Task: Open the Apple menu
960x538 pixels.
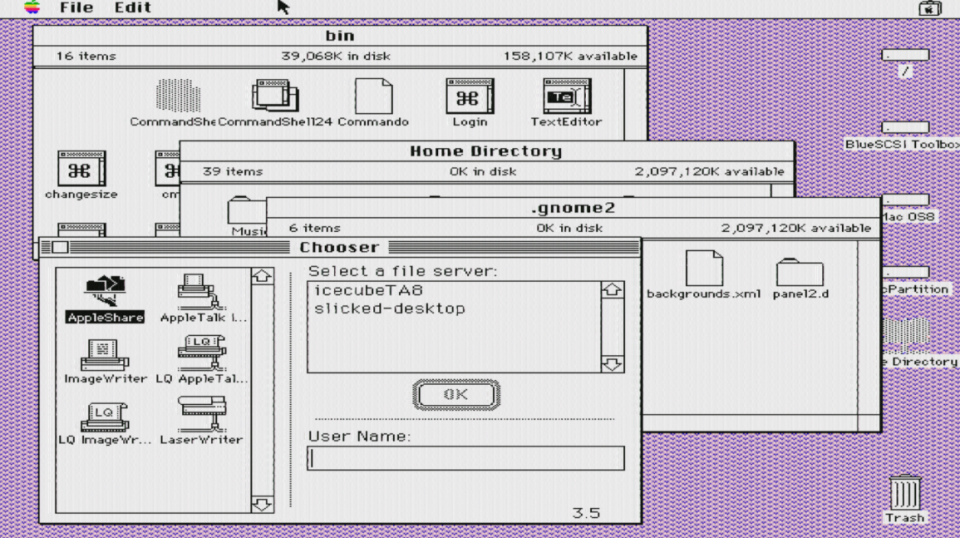Action: 32,7
